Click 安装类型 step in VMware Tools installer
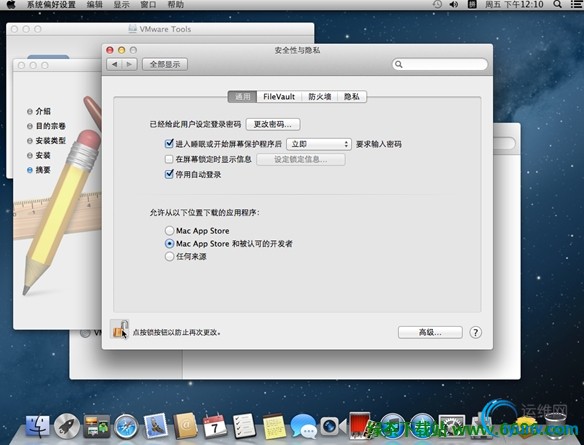The width and height of the screenshot is (584, 445). [50, 140]
